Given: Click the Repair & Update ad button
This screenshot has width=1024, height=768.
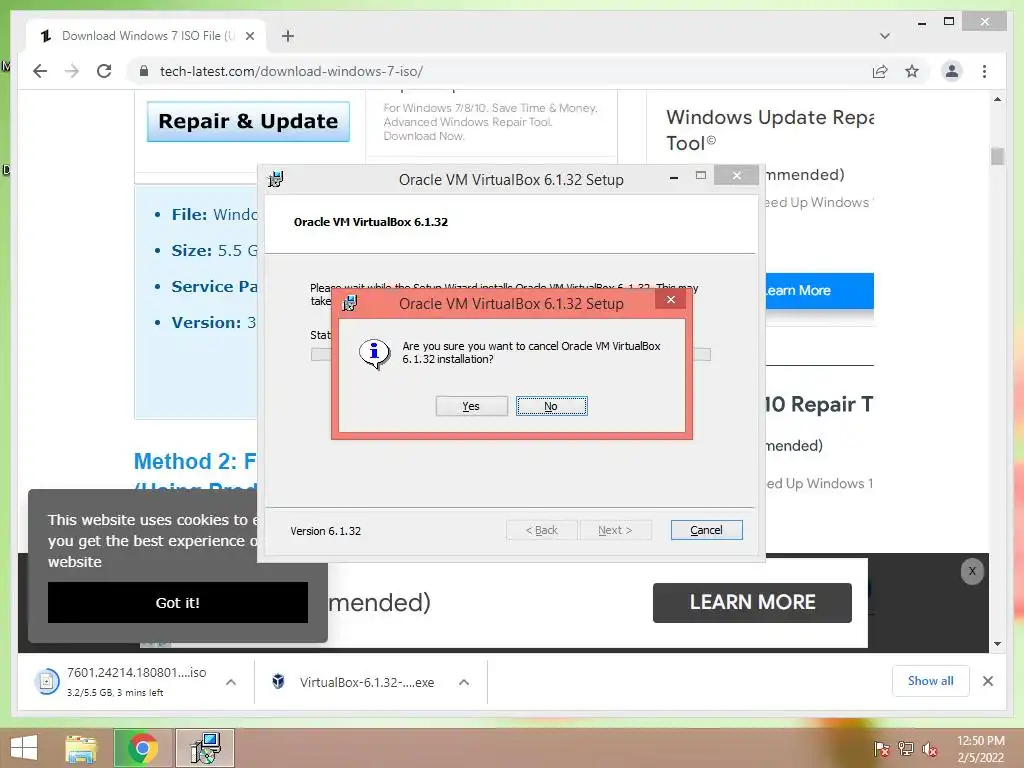Looking at the screenshot, I should pos(248,121).
